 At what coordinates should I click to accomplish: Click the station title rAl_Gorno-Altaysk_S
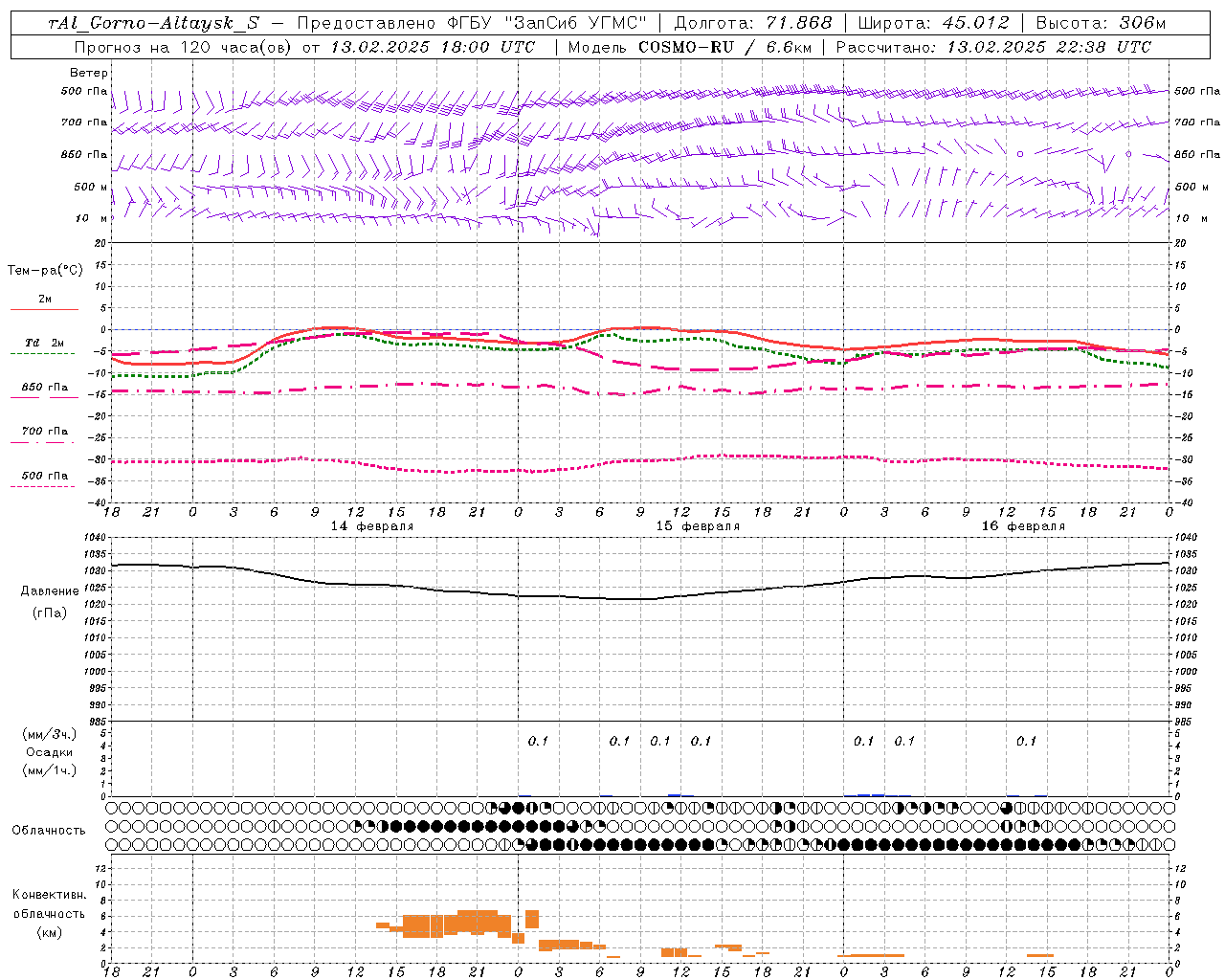[153, 23]
